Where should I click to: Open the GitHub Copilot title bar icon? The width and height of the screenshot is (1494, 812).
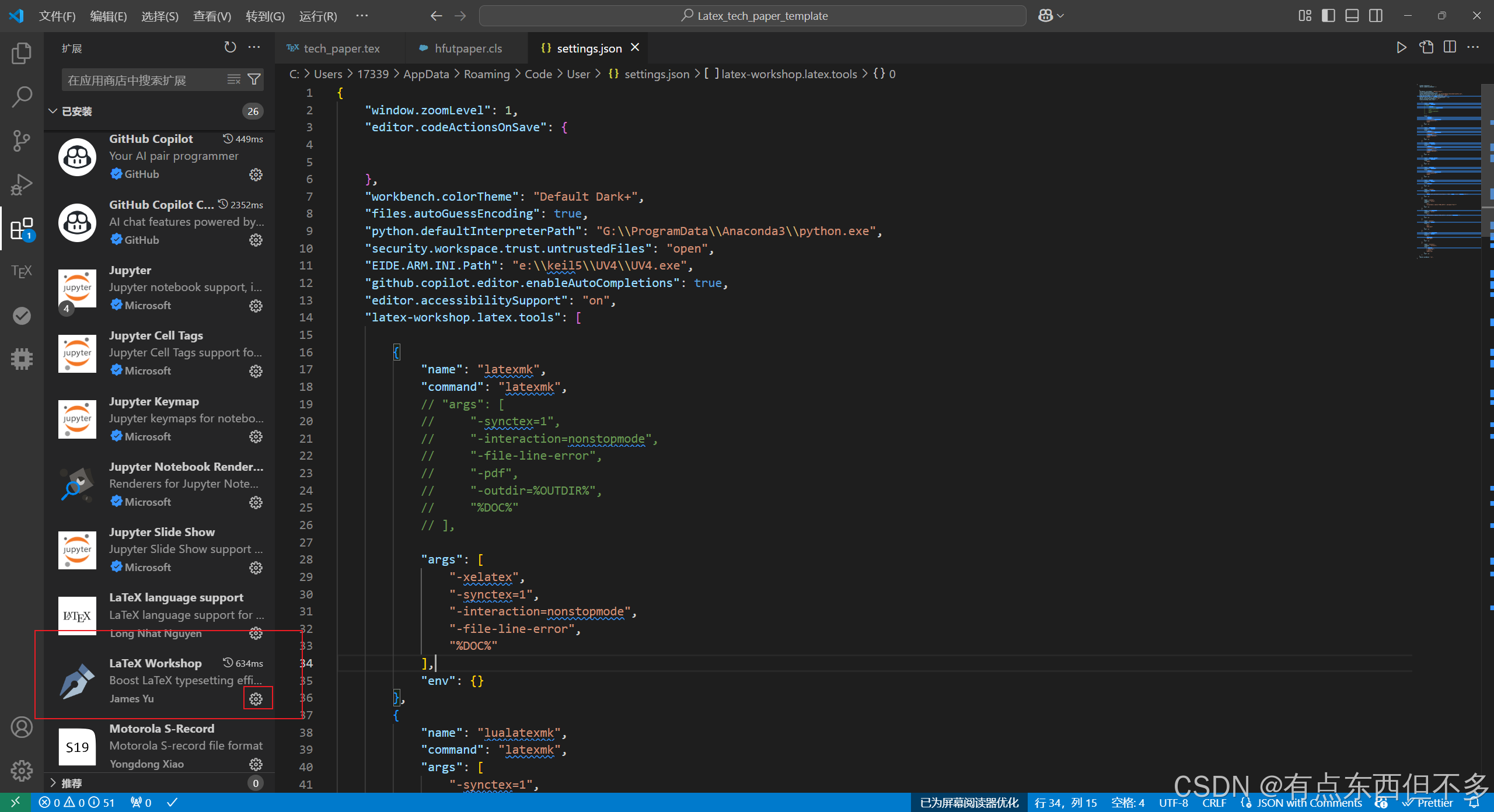pyautogui.click(x=1045, y=16)
